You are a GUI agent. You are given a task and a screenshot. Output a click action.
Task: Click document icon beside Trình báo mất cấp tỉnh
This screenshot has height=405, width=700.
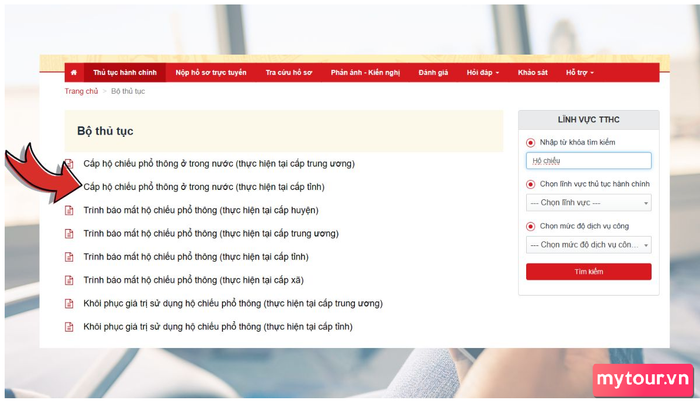69,256
